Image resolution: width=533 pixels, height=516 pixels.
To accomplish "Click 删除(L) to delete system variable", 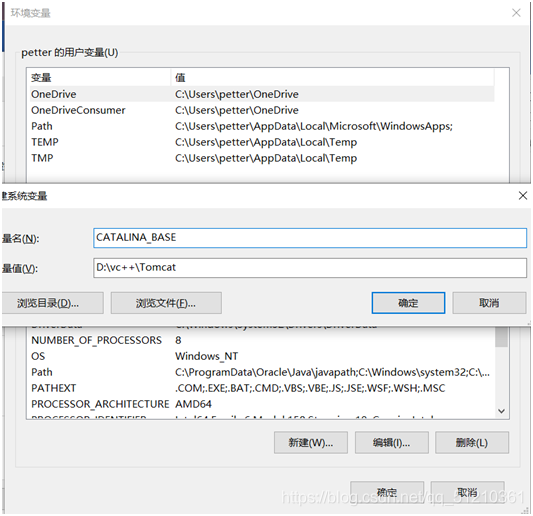I will (472, 443).
